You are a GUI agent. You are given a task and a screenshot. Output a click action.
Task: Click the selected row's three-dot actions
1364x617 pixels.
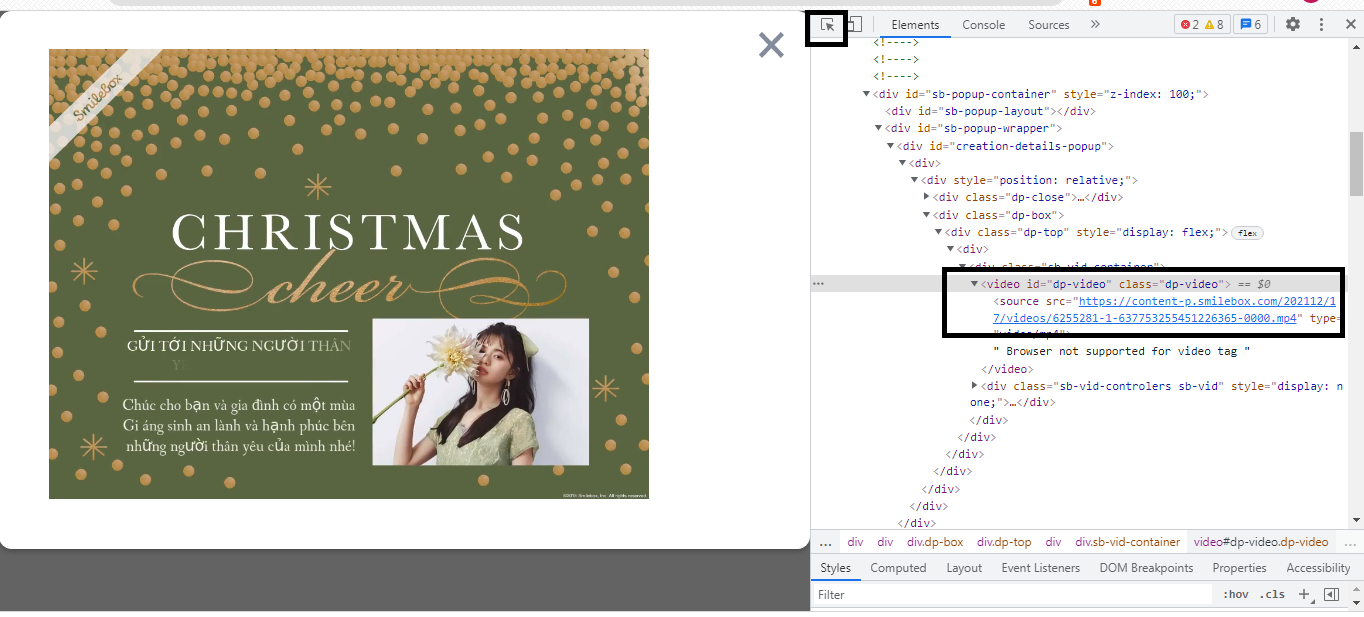tap(818, 284)
